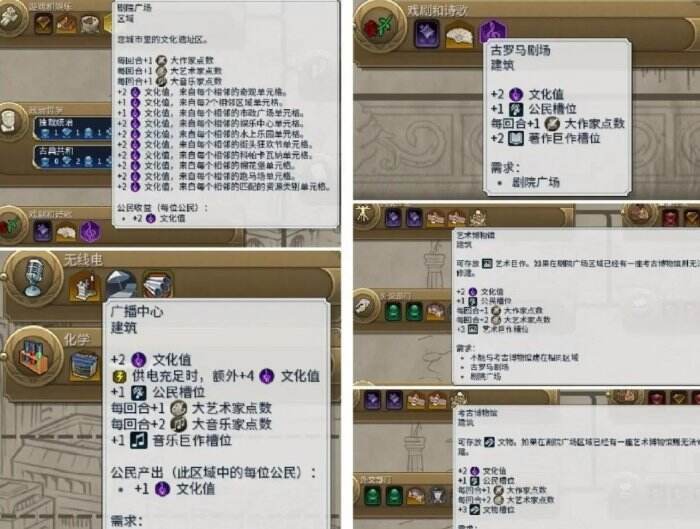
Task: Select the Vitruvian Man civic icon
Action: (364, 215)
